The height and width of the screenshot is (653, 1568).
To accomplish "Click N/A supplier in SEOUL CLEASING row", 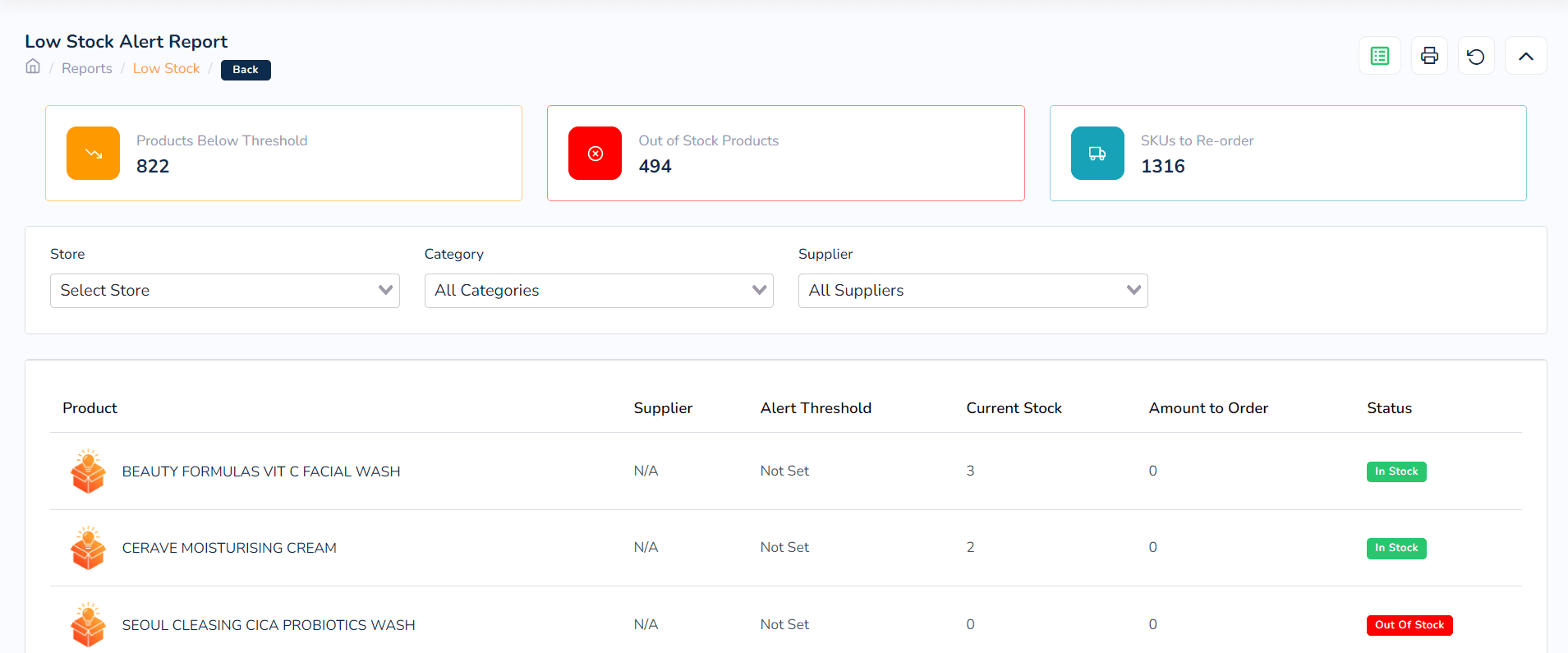I will [646, 624].
